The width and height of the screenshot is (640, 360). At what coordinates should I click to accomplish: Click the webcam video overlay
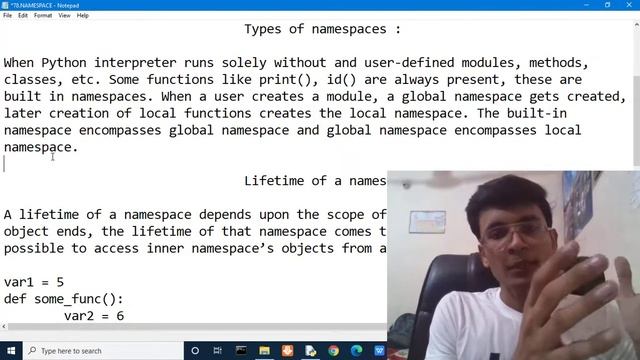(x=513, y=265)
